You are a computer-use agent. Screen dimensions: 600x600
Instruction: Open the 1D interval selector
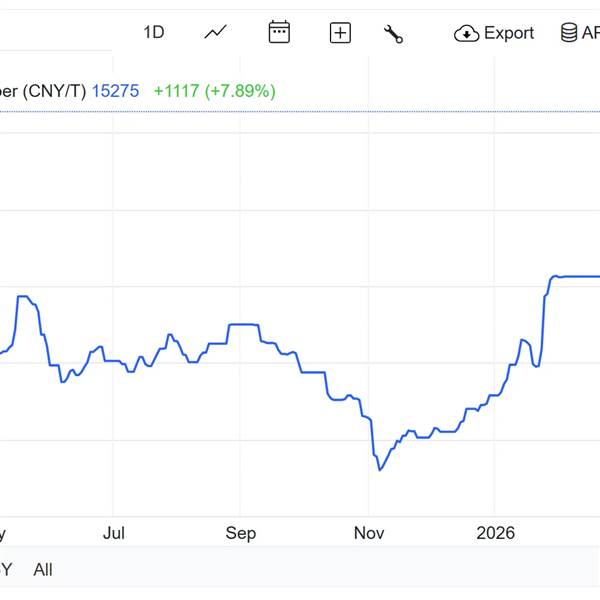coord(153,33)
